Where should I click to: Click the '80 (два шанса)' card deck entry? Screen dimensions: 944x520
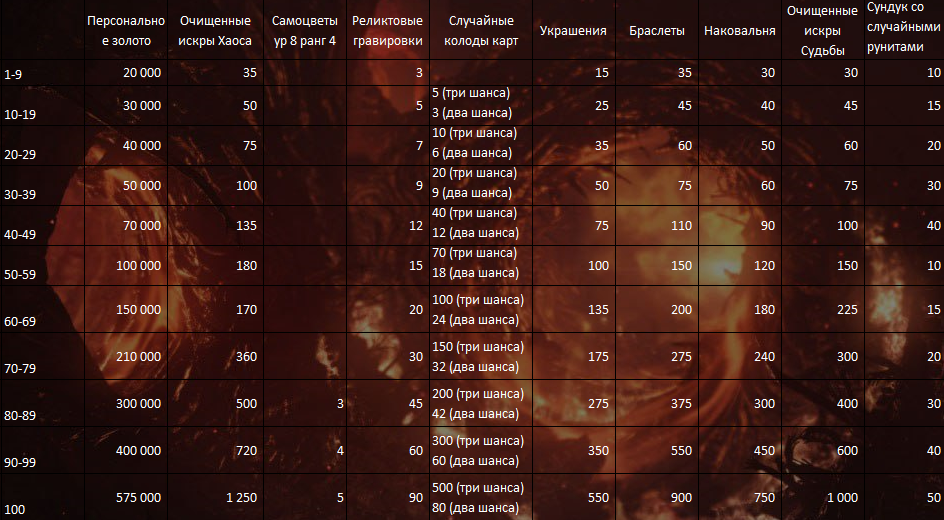pyautogui.click(x=475, y=507)
